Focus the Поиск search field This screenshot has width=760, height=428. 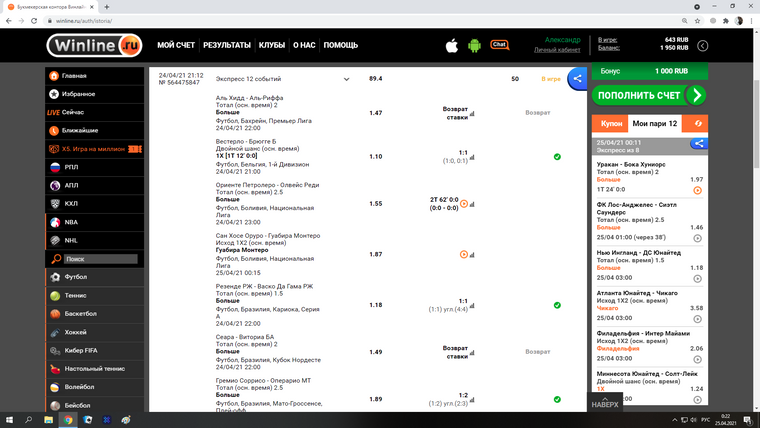tap(101, 259)
